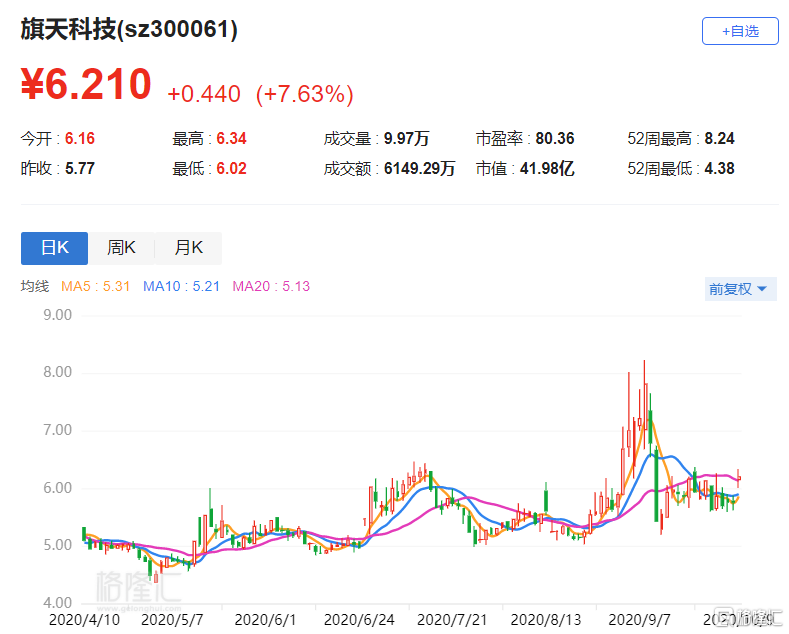Select the +0.440 change value

point(204,94)
